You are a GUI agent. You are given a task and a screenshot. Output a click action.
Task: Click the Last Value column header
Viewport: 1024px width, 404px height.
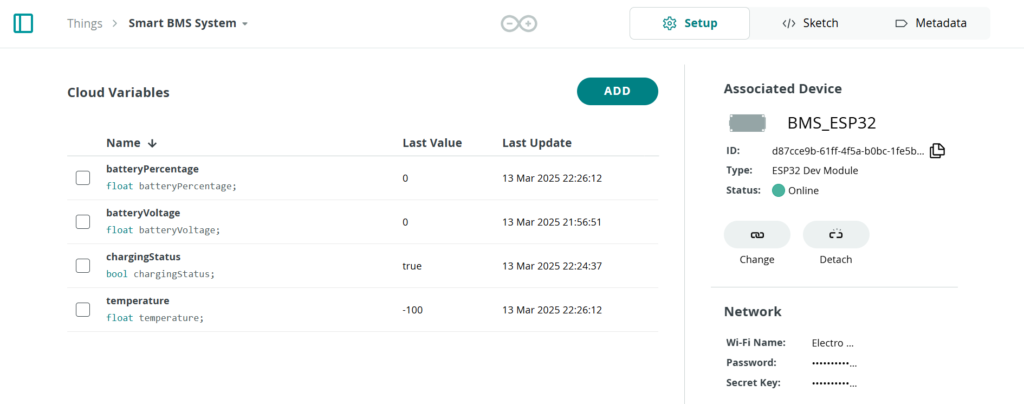(x=432, y=143)
